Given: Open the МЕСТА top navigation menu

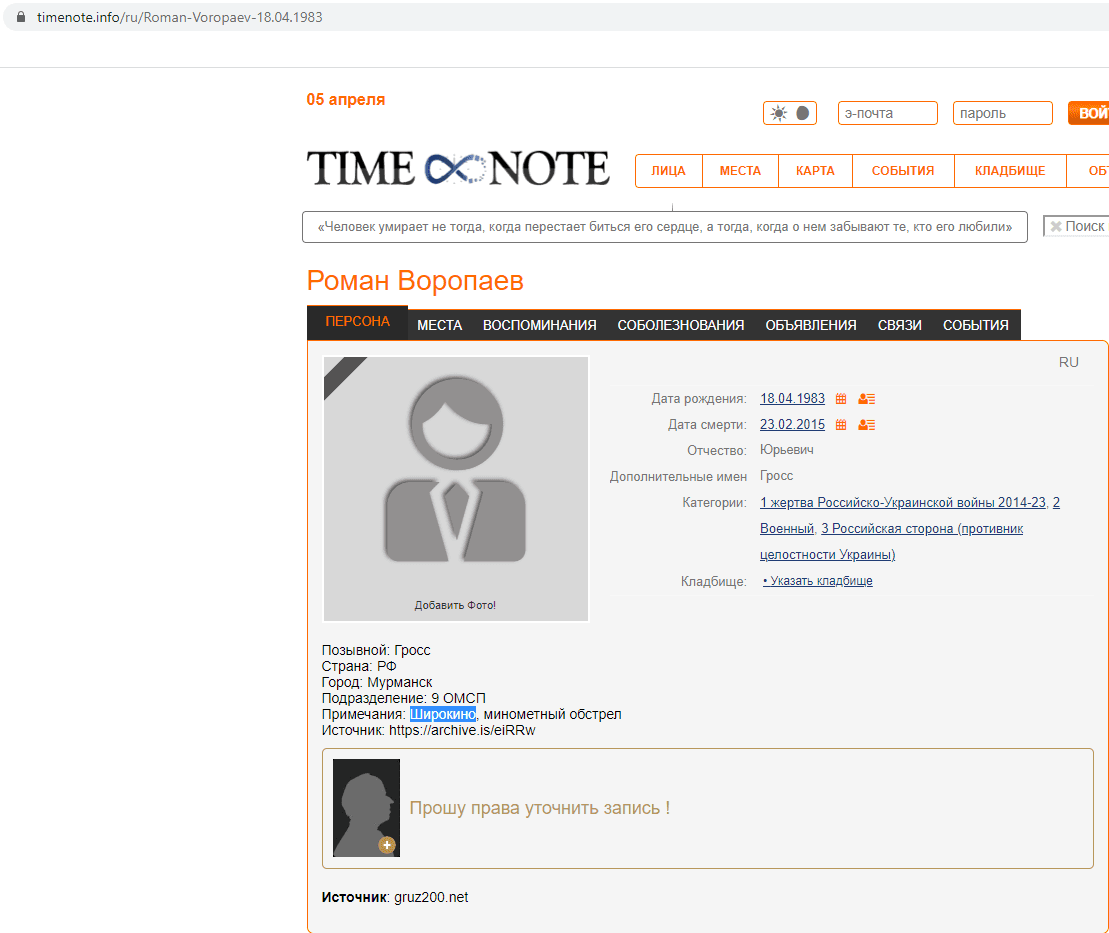Looking at the screenshot, I should click(x=741, y=171).
